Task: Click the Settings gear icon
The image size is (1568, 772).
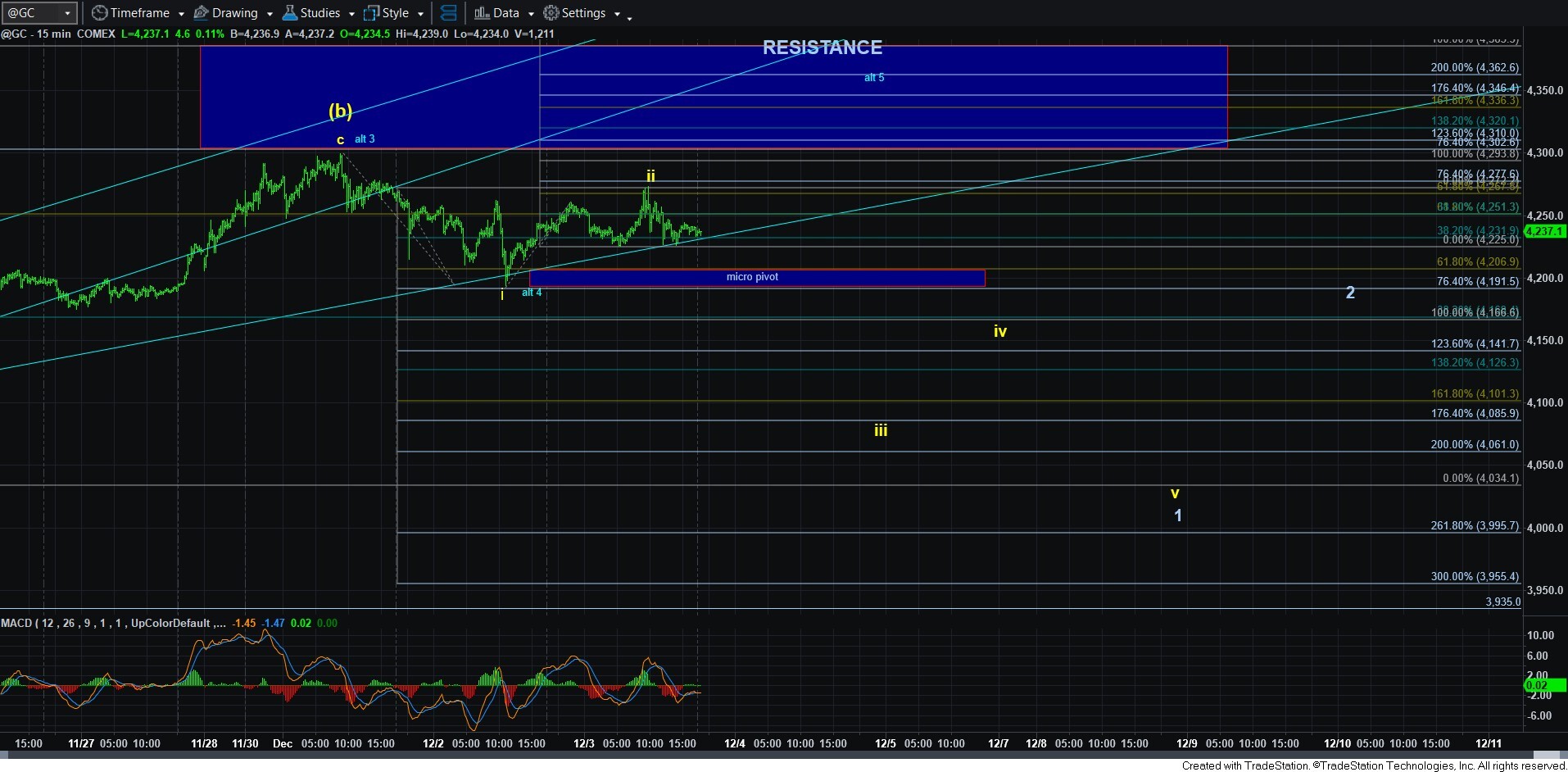Action: coord(551,13)
